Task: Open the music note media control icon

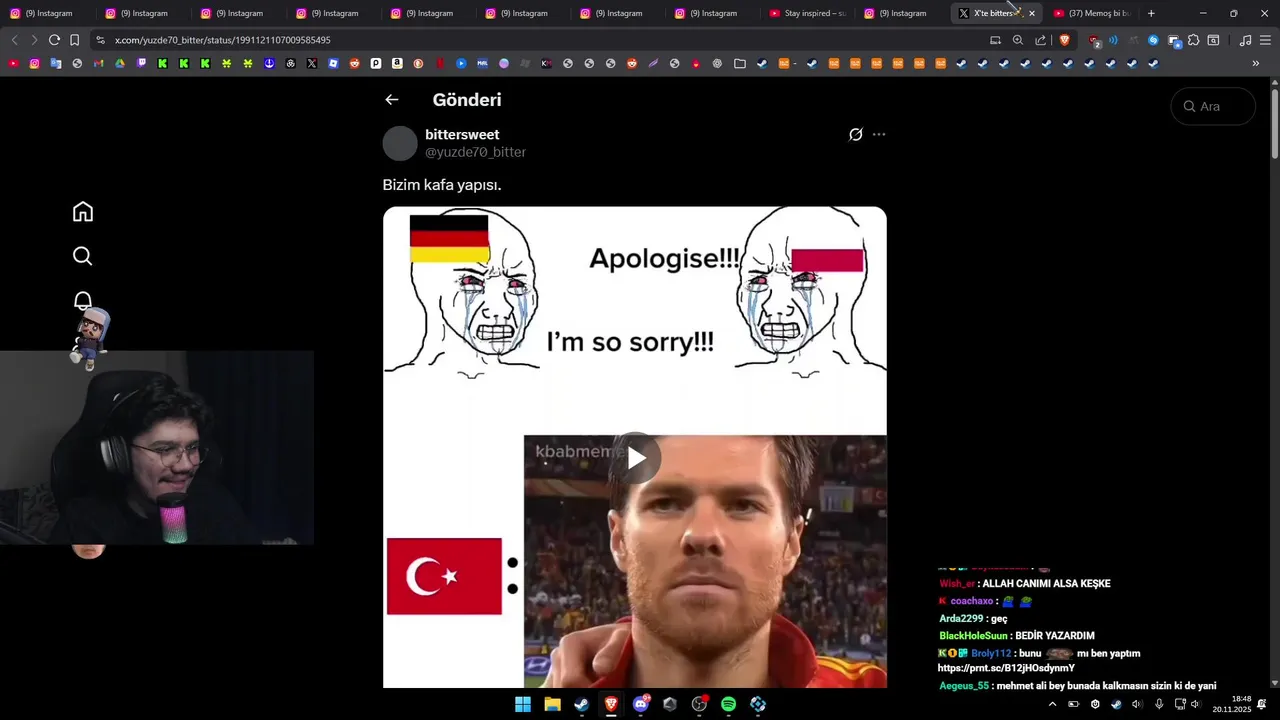Action: pyautogui.click(x=1245, y=40)
